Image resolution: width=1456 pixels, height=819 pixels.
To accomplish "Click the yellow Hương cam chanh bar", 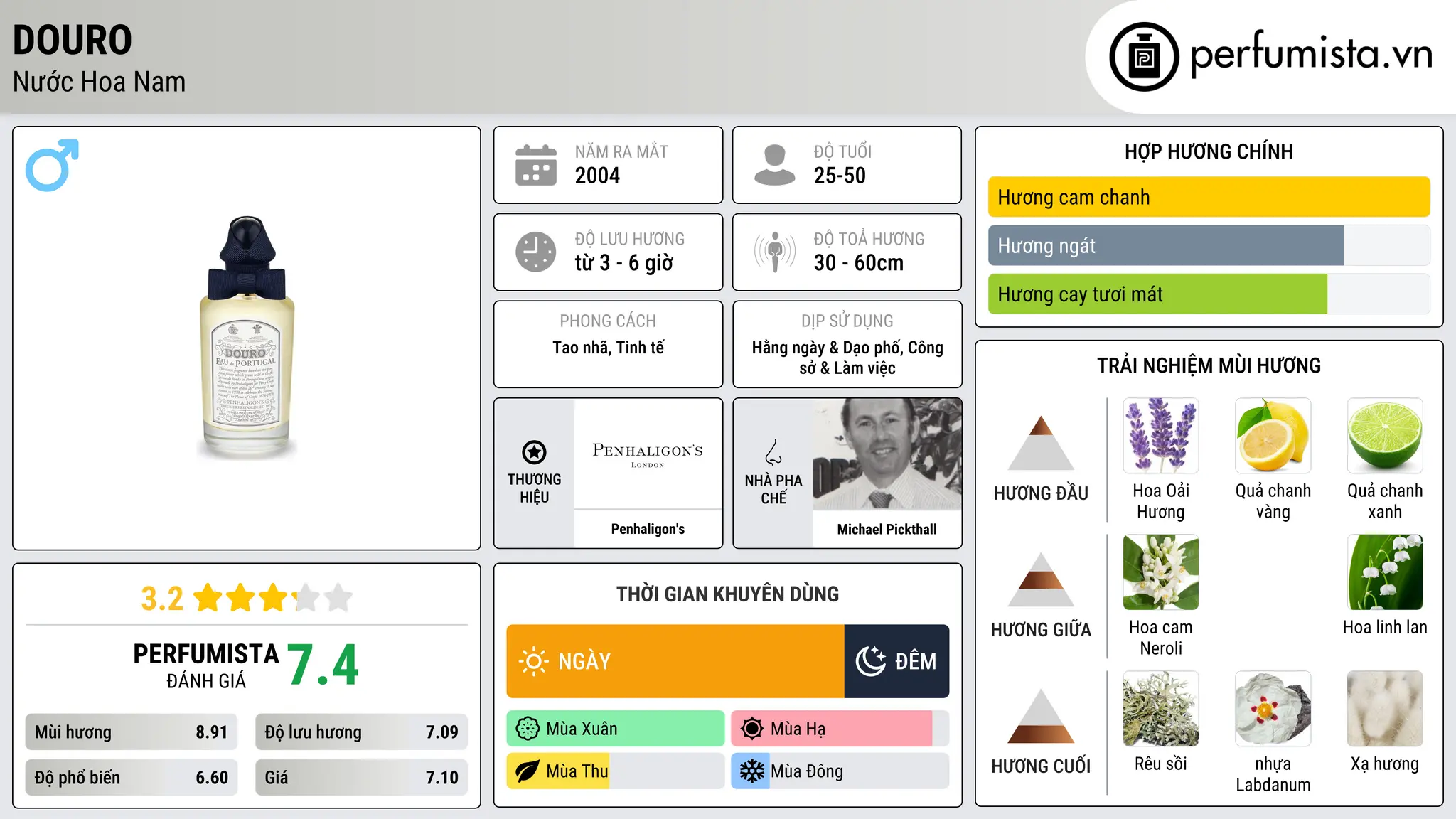I will (1209, 197).
